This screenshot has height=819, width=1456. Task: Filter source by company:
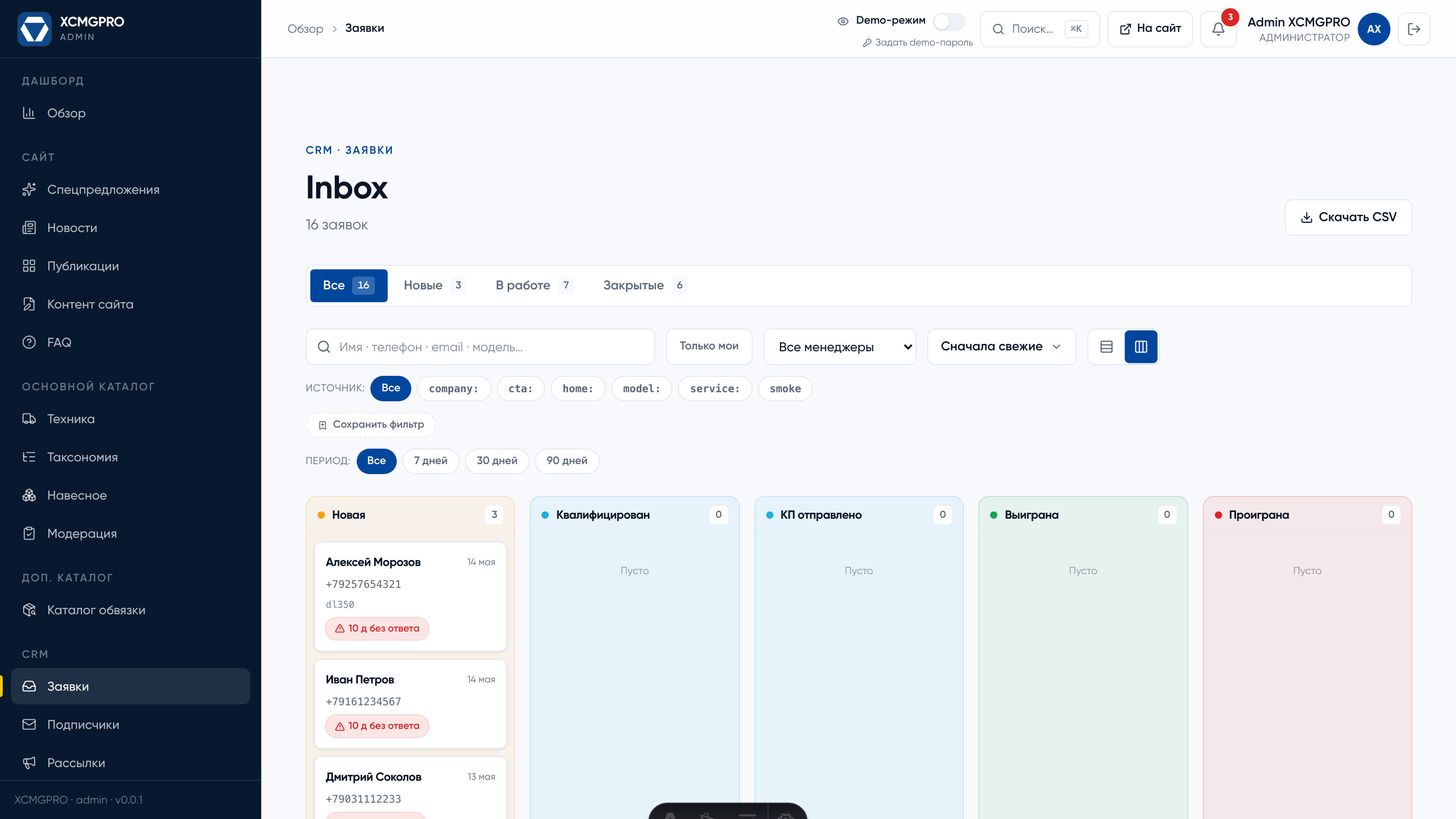(x=453, y=388)
